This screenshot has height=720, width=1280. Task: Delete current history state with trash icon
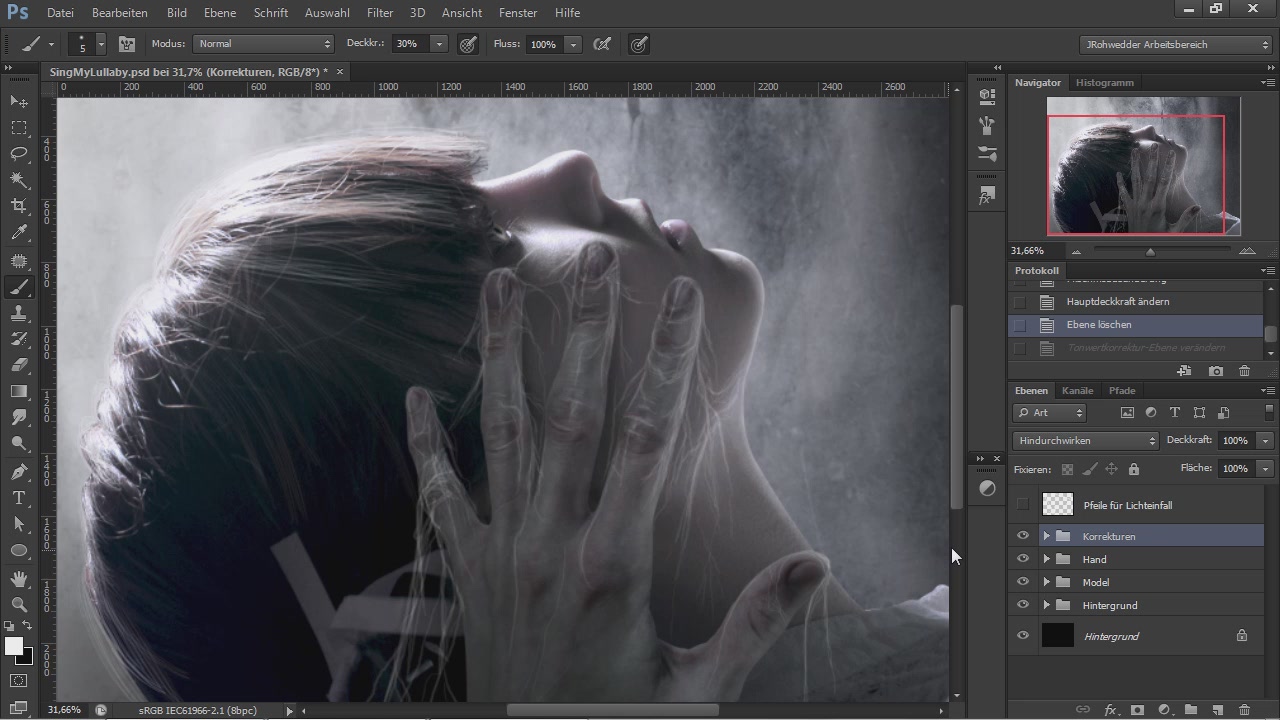click(1244, 371)
